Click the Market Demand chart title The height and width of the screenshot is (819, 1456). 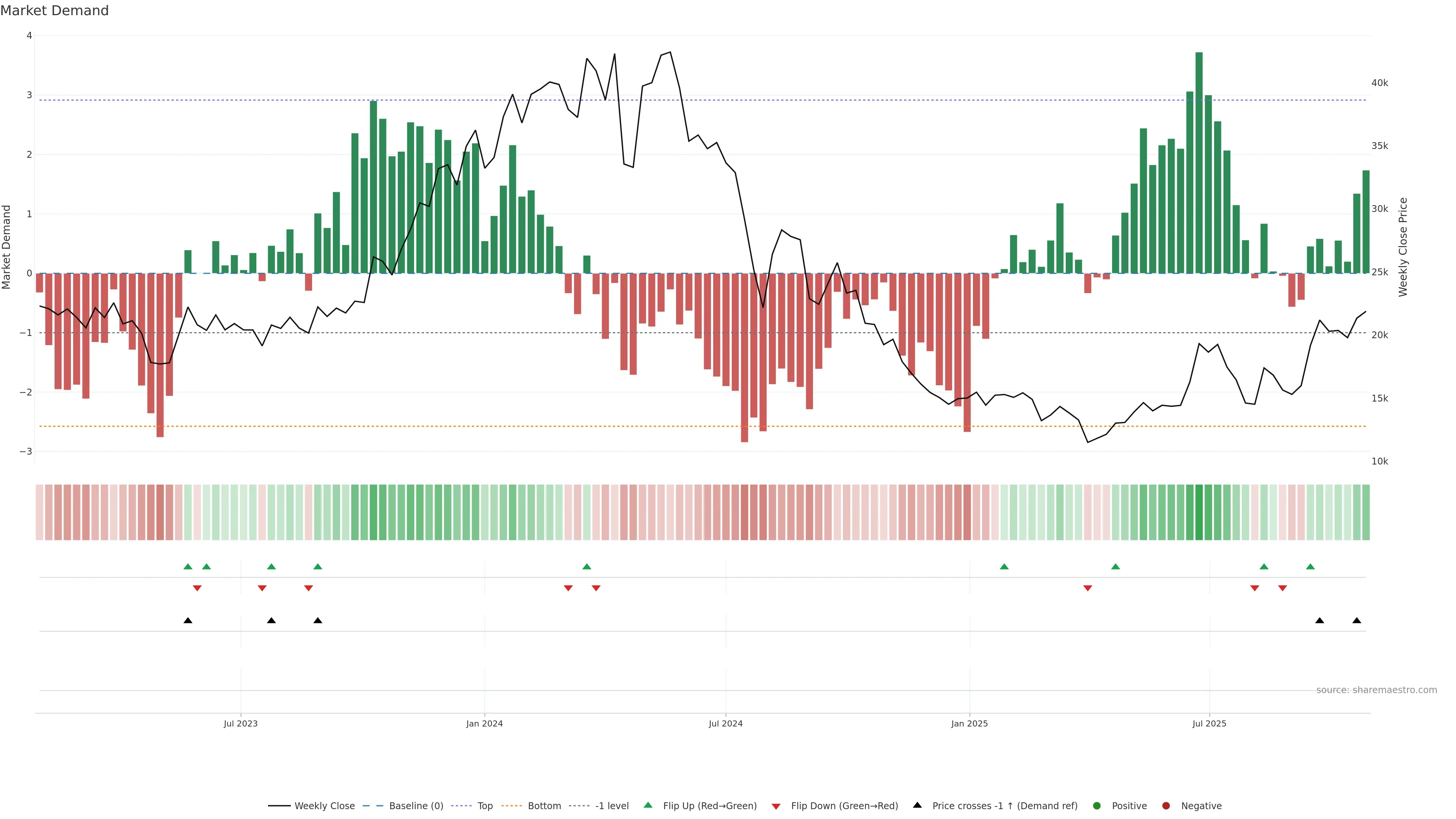tap(54, 11)
